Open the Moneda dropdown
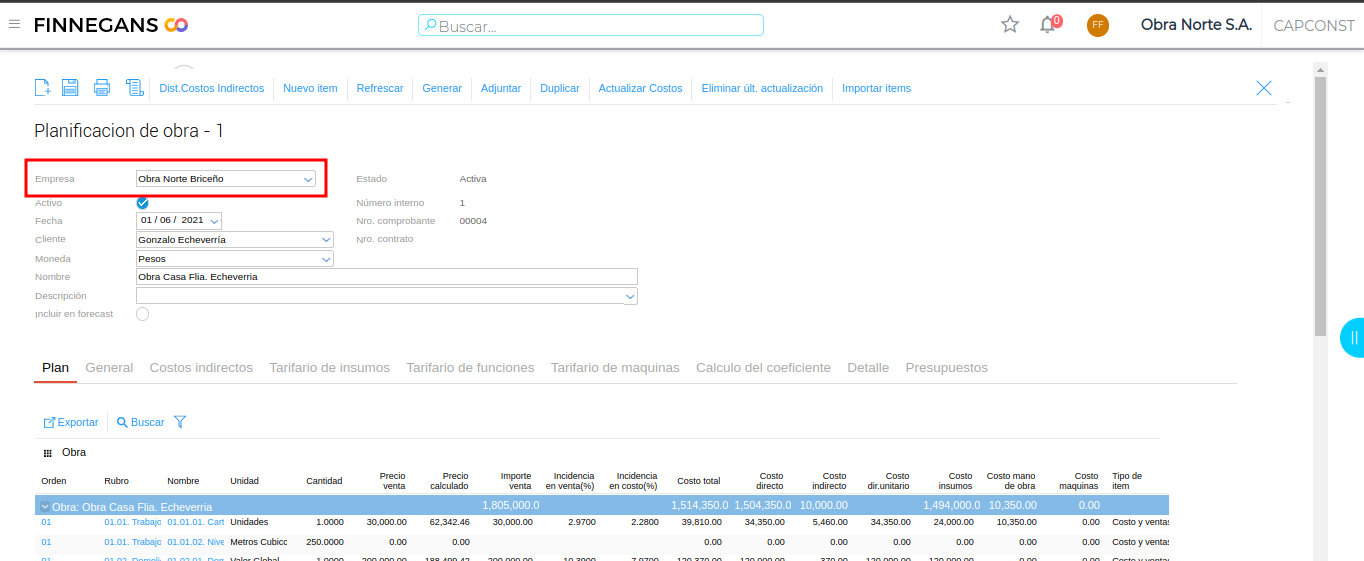The image size is (1364, 561). coord(326,259)
